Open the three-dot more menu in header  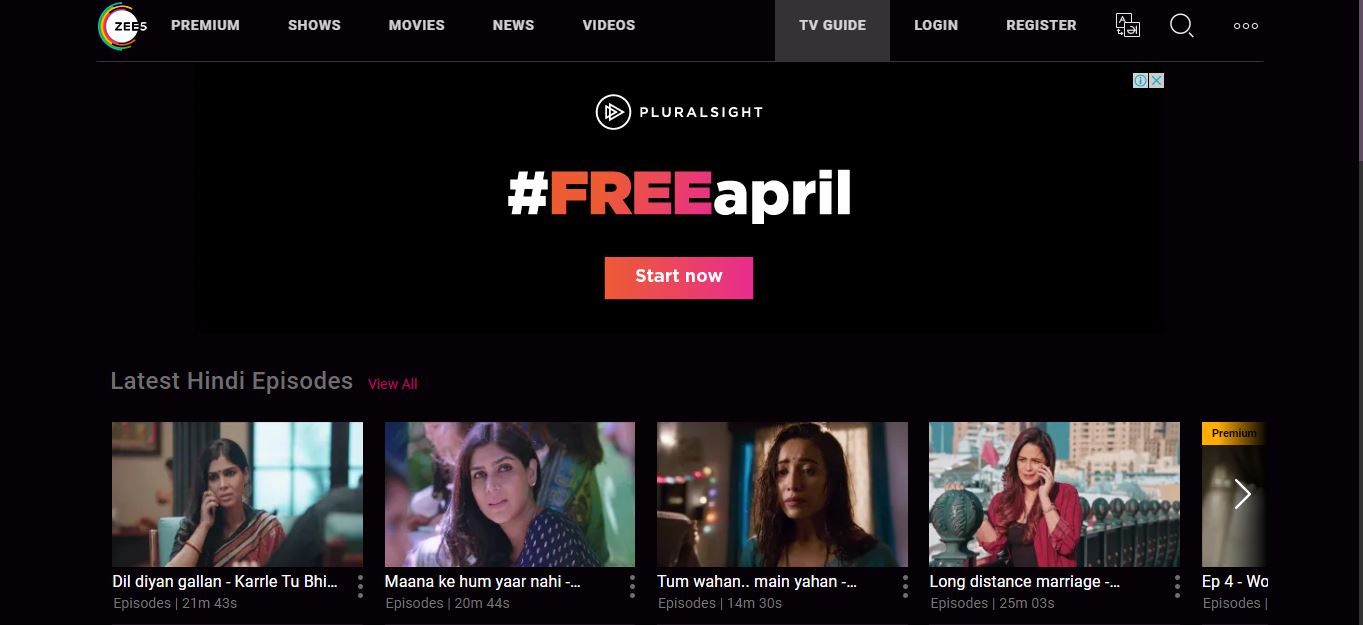pyautogui.click(x=1246, y=26)
